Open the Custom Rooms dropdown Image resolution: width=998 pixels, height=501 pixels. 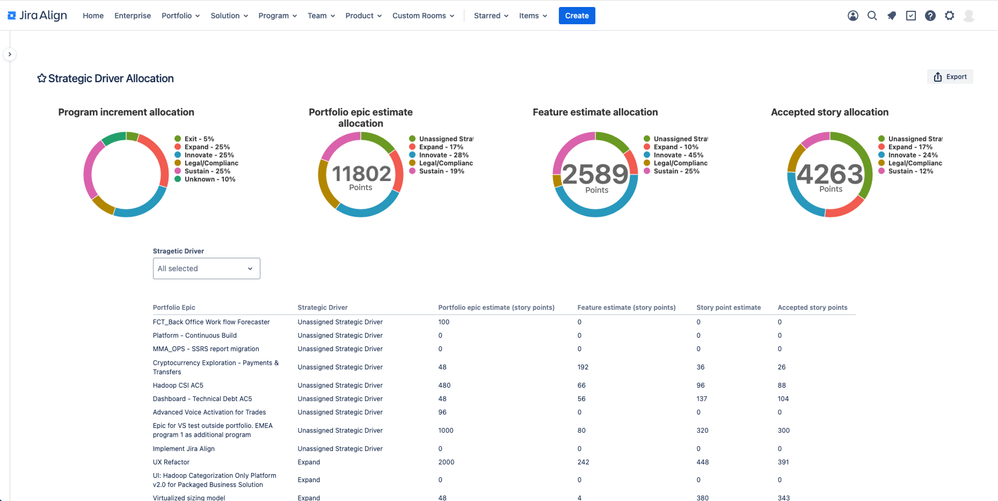tap(423, 16)
